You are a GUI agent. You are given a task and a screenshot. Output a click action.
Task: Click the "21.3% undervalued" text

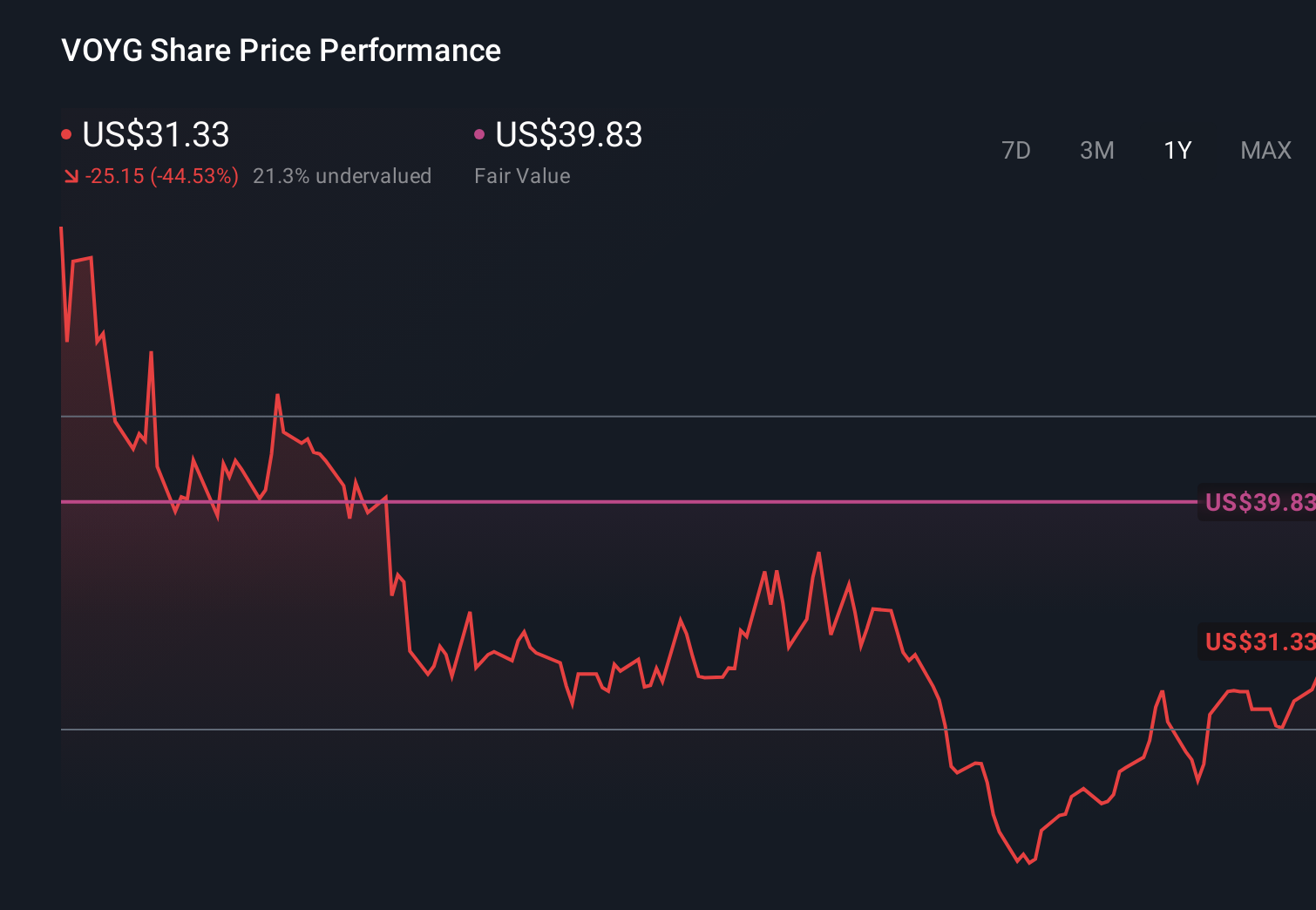tap(342, 176)
